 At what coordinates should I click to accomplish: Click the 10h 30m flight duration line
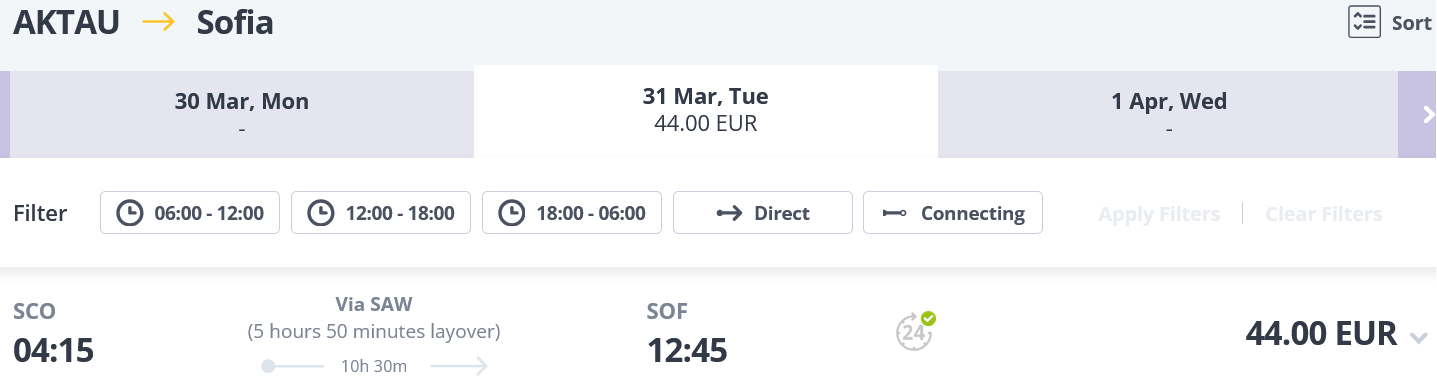point(374,366)
